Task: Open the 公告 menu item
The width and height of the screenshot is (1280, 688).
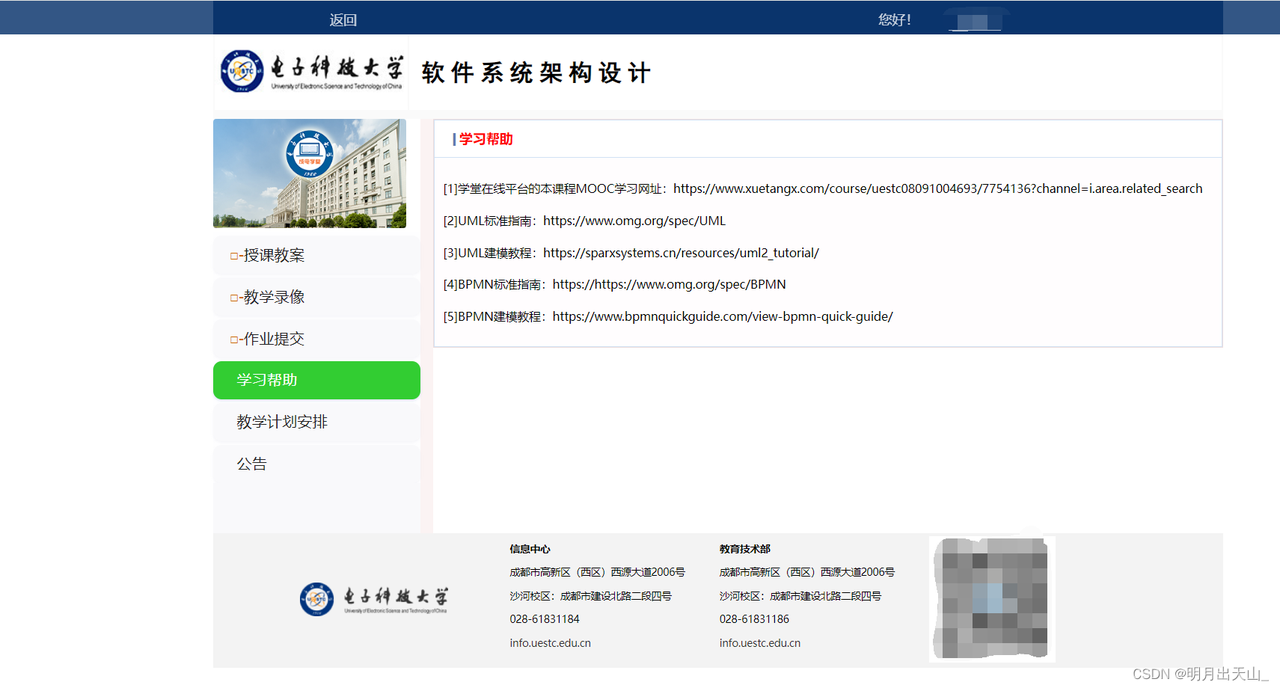Action: (x=316, y=464)
